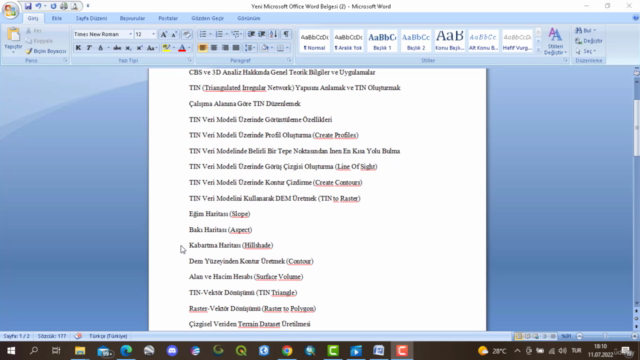
Task: Toggle show paragraph marks
Action: coord(286,34)
